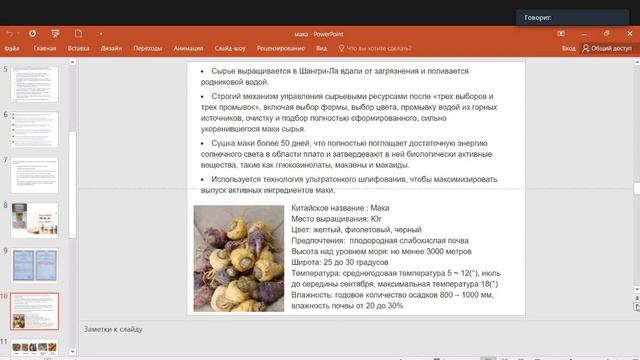Select slide 9 thumbnail with certificates
Image resolution: width=640 pixels, height=360 pixels.
point(34,266)
